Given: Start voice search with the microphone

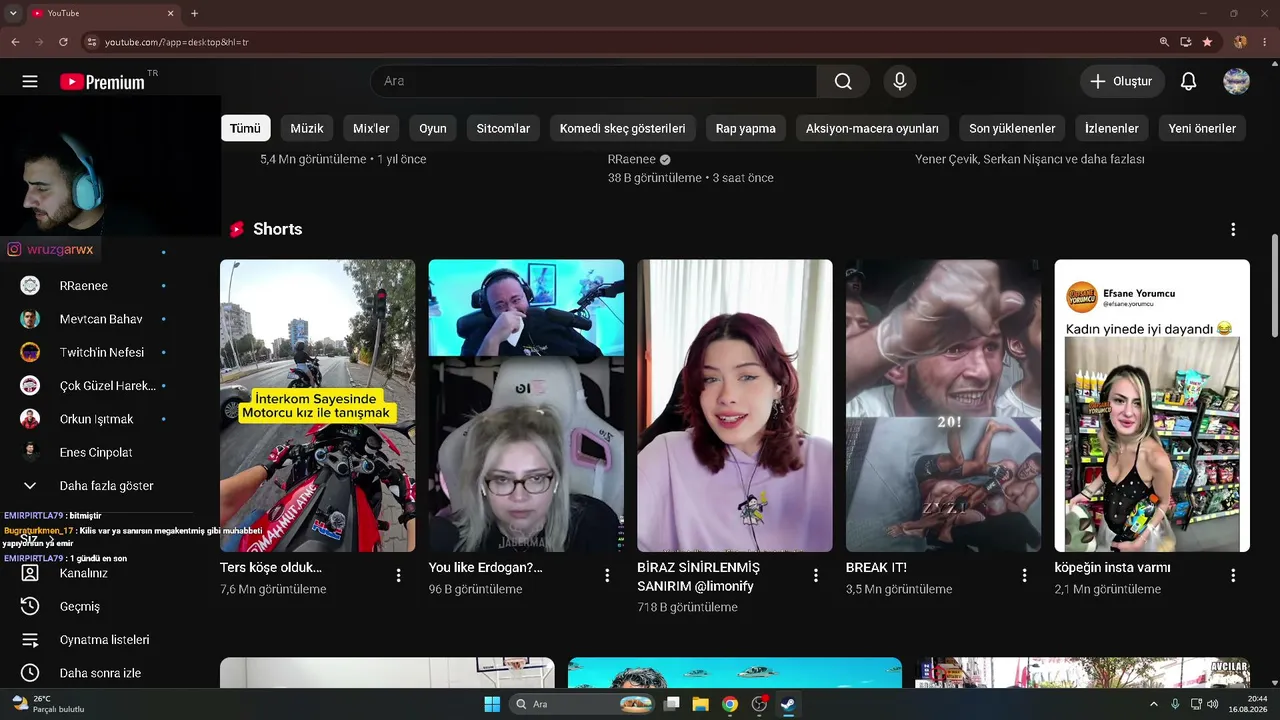Looking at the screenshot, I should 900,81.
